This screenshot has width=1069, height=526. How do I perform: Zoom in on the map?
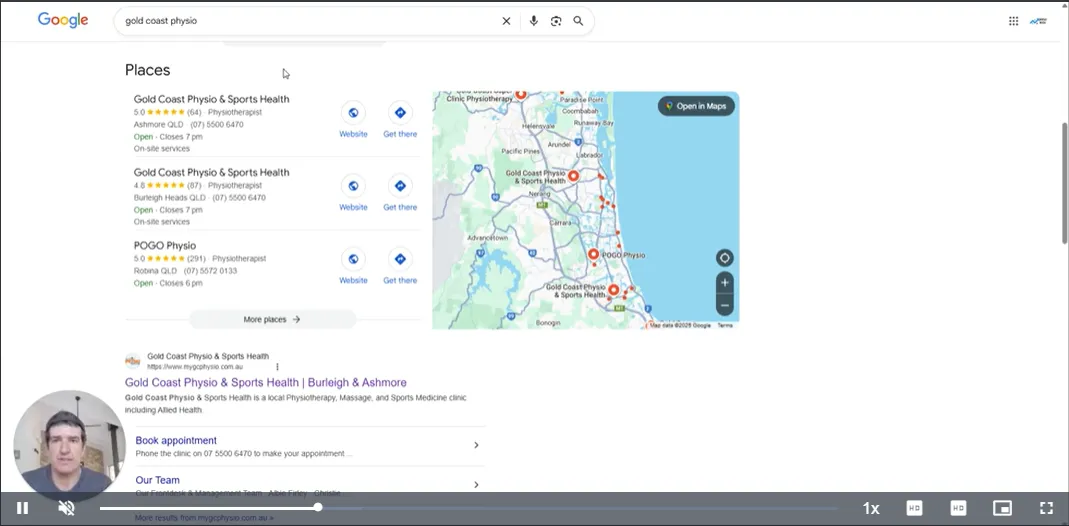725,282
